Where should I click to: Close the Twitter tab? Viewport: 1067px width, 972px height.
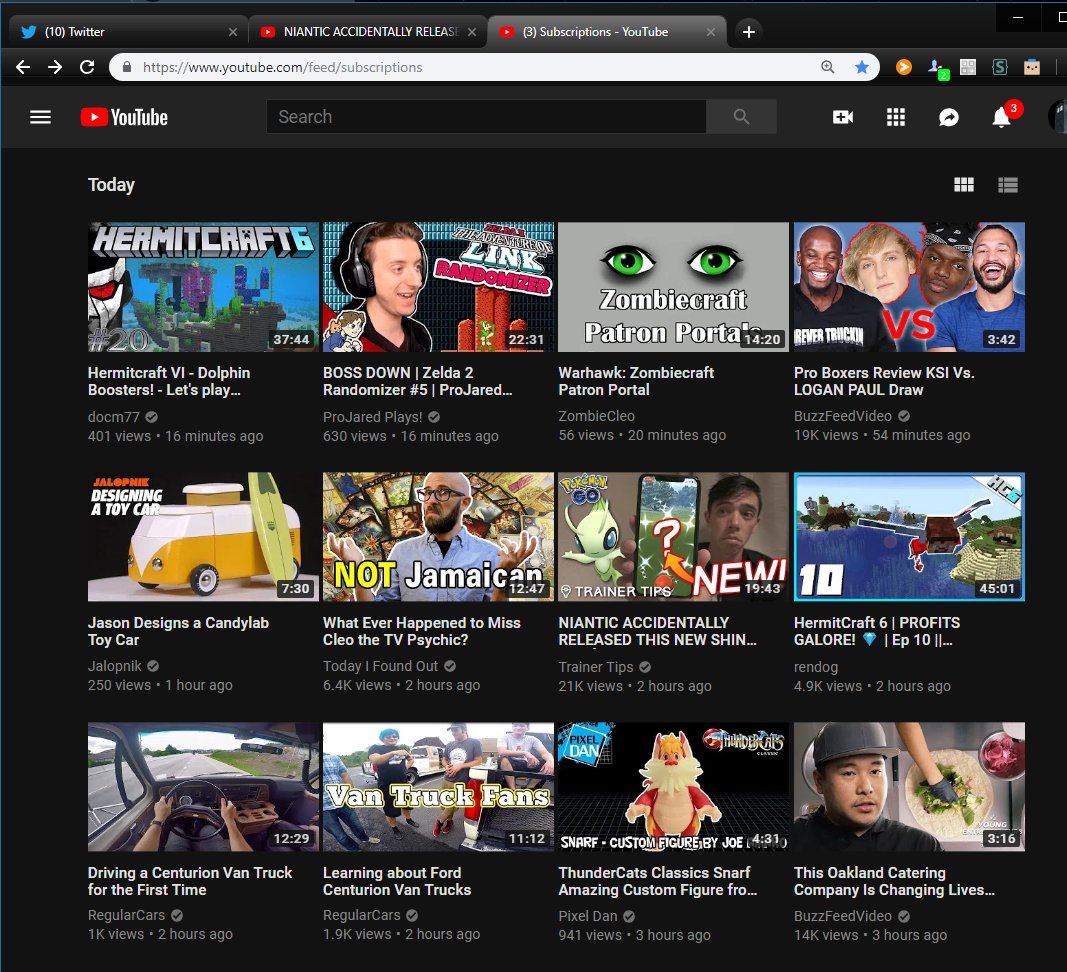tap(233, 32)
